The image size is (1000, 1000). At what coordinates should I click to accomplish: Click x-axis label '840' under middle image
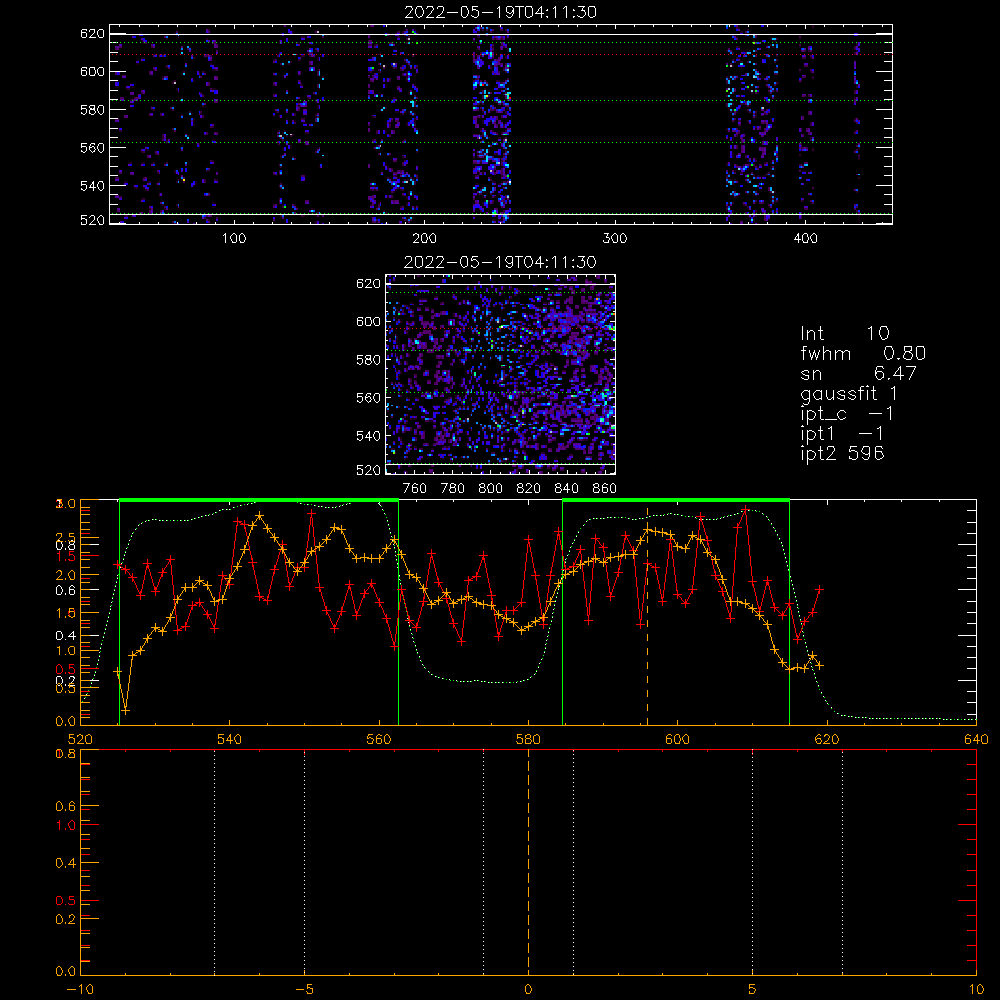(x=566, y=489)
